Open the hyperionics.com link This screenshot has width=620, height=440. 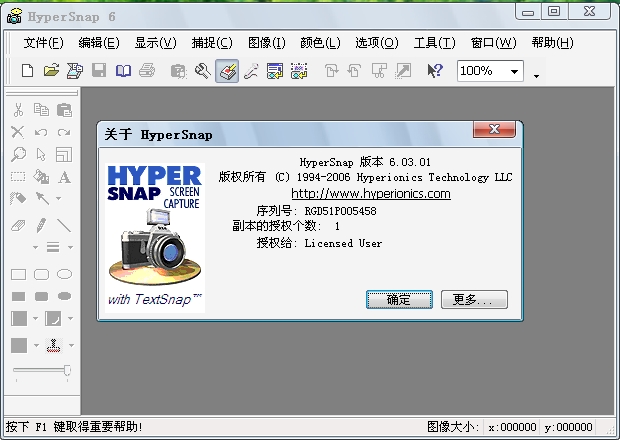[x=371, y=194]
